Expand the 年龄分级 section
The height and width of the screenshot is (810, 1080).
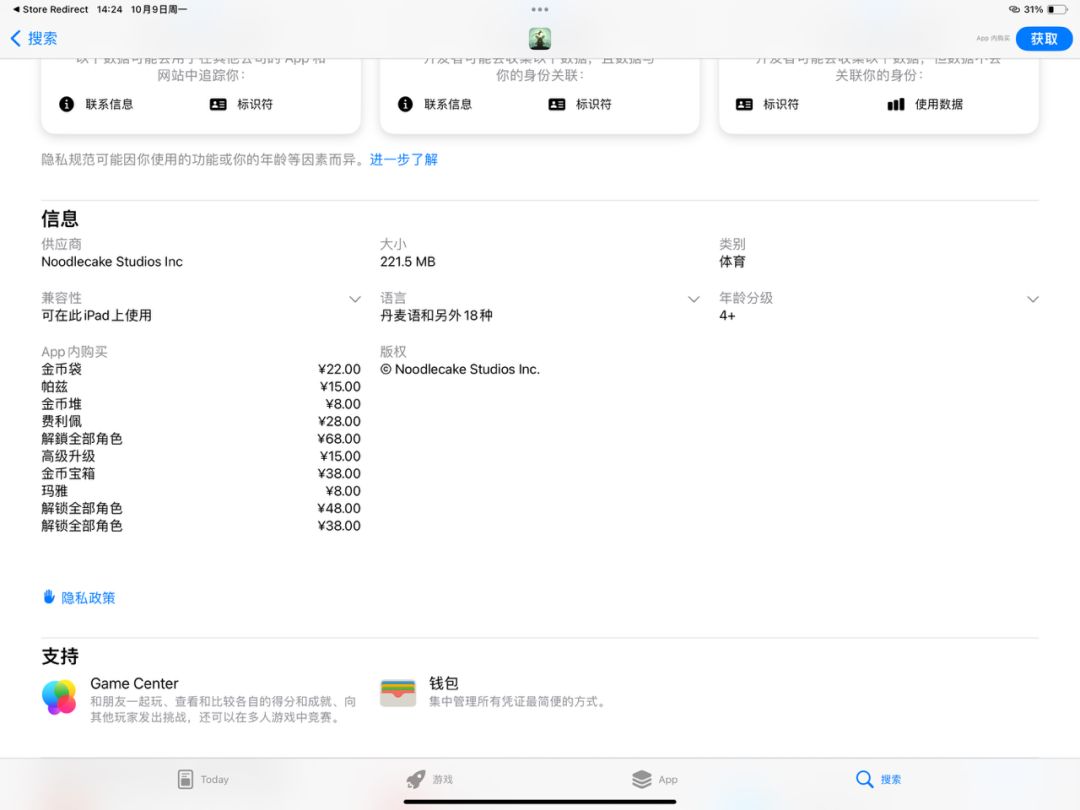(1032, 299)
